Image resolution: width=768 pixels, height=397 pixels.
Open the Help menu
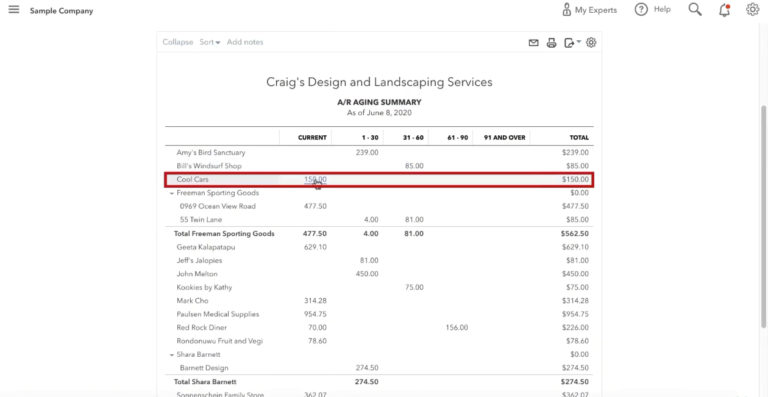(652, 9)
